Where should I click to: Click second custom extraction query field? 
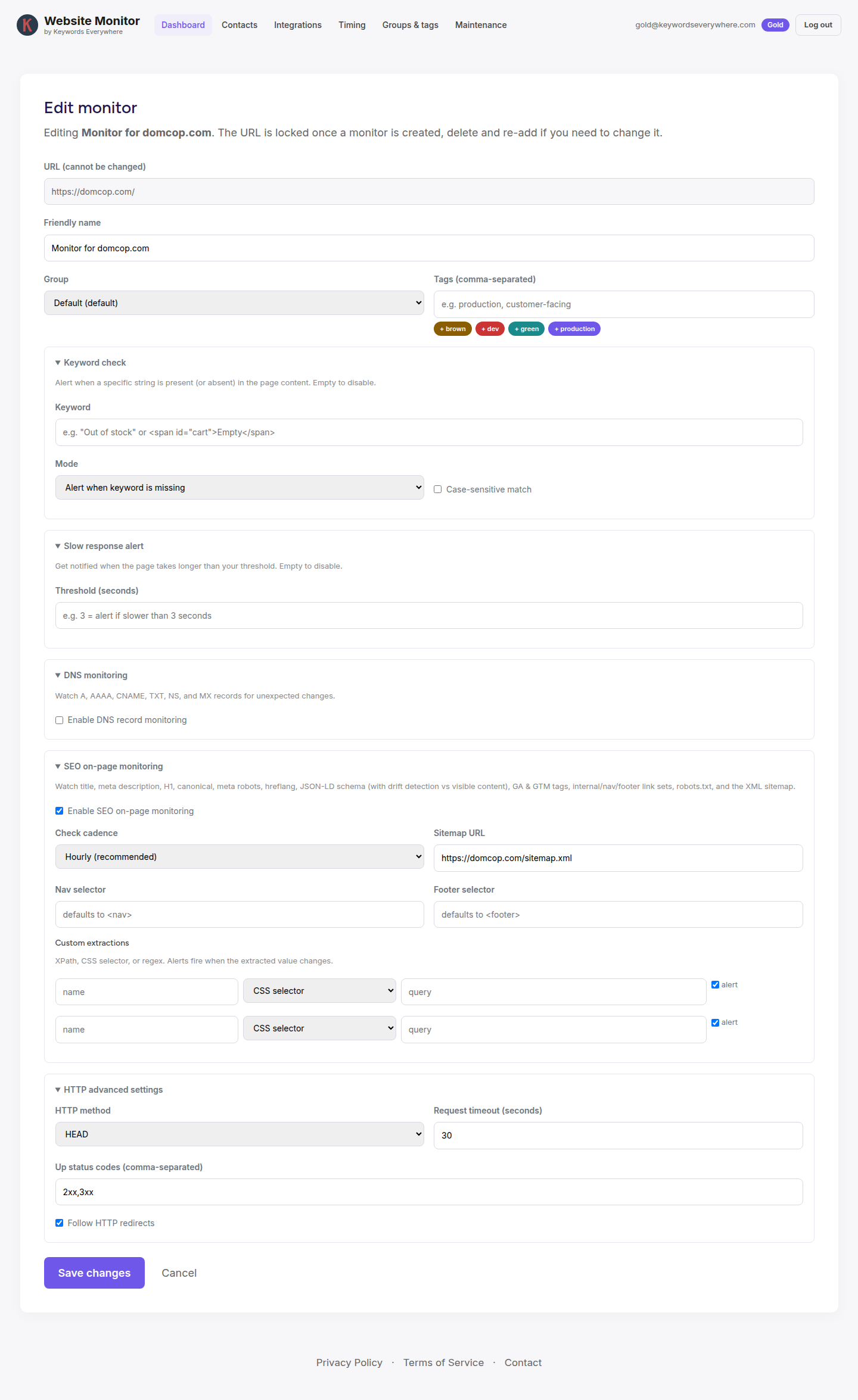(x=554, y=1030)
